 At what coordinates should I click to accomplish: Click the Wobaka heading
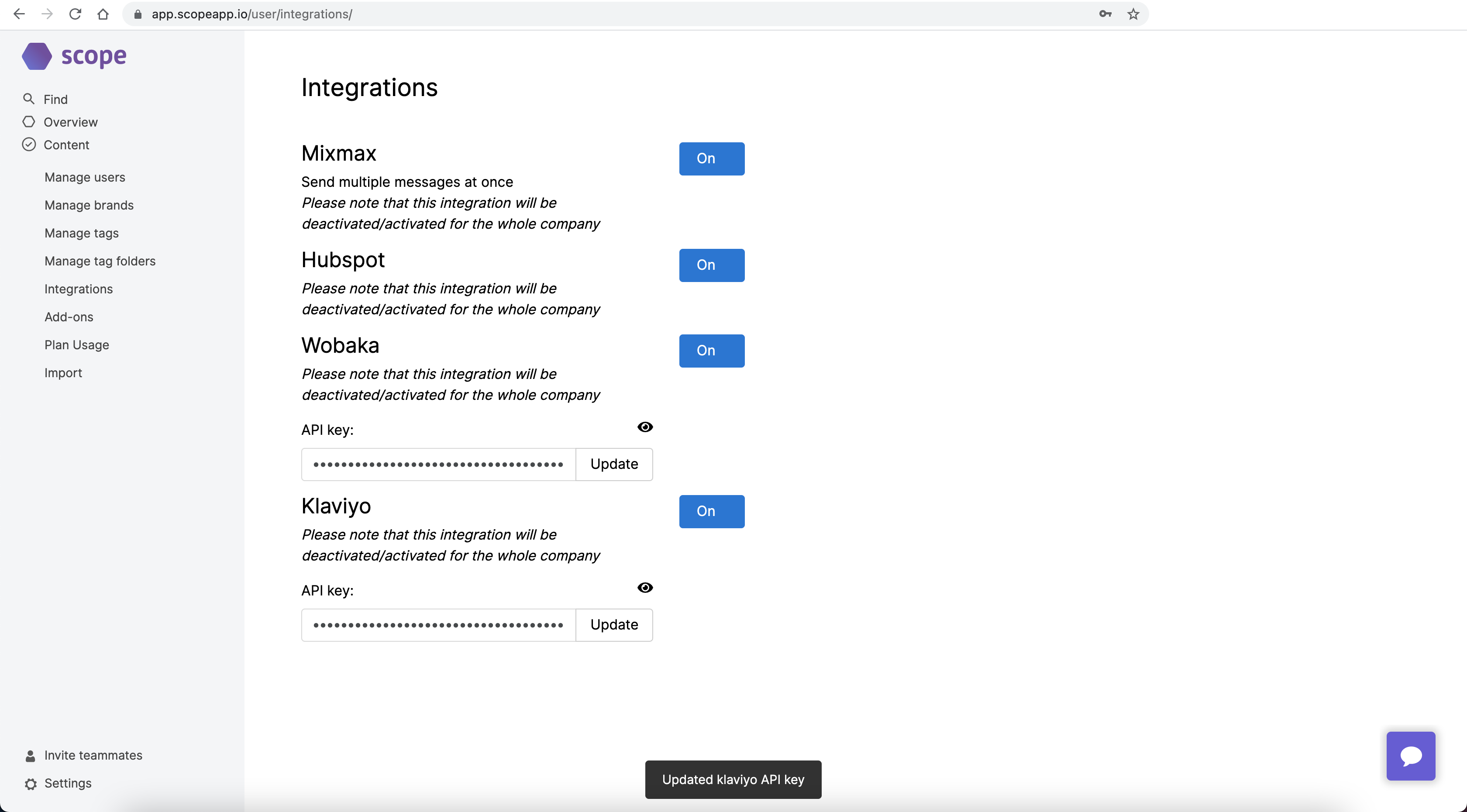point(340,345)
